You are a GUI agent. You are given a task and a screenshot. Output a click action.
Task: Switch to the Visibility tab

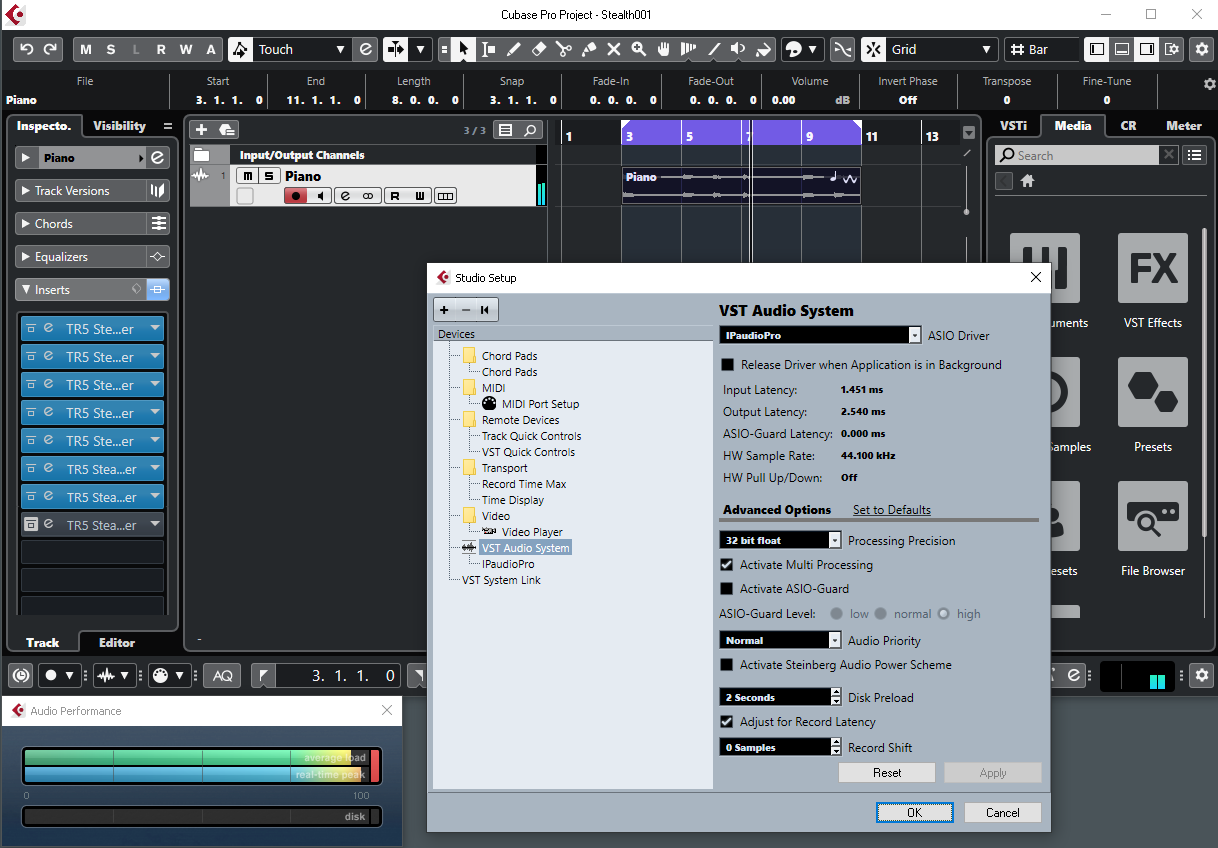coord(119,126)
